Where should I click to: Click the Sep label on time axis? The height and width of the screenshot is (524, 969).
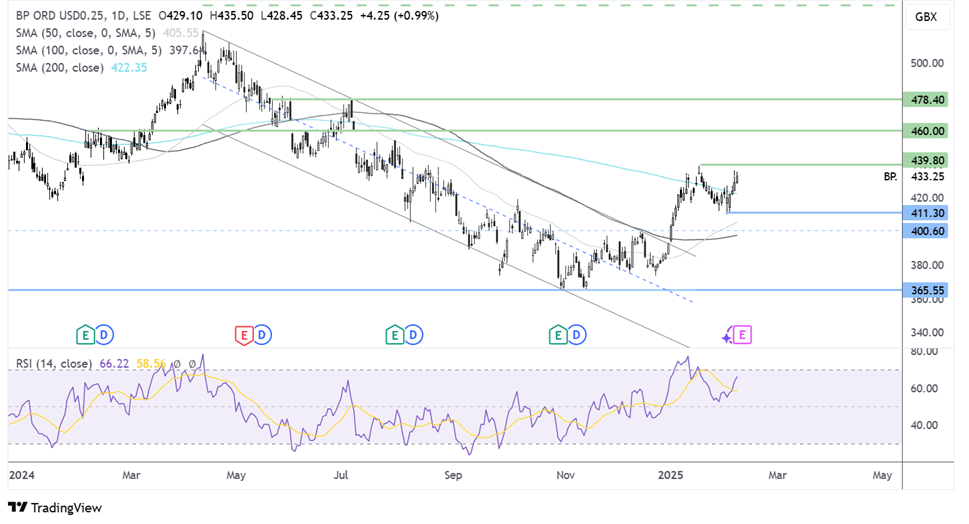453,475
